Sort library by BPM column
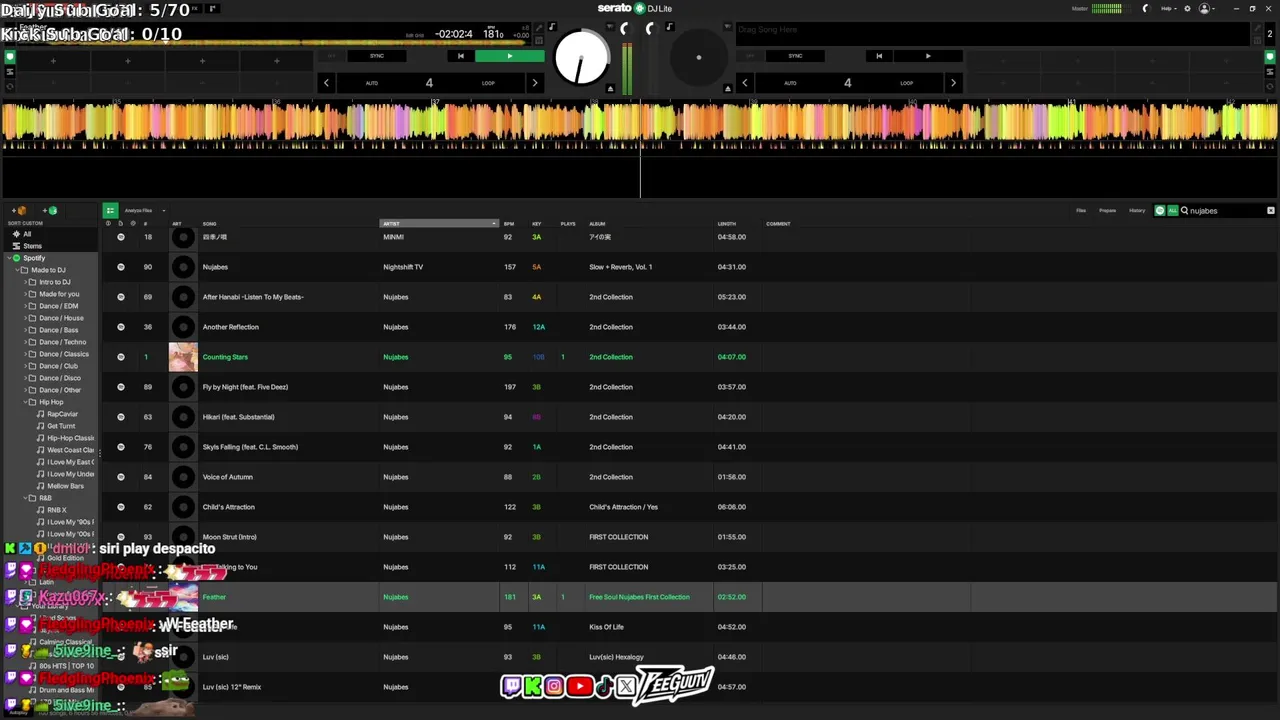 click(509, 224)
